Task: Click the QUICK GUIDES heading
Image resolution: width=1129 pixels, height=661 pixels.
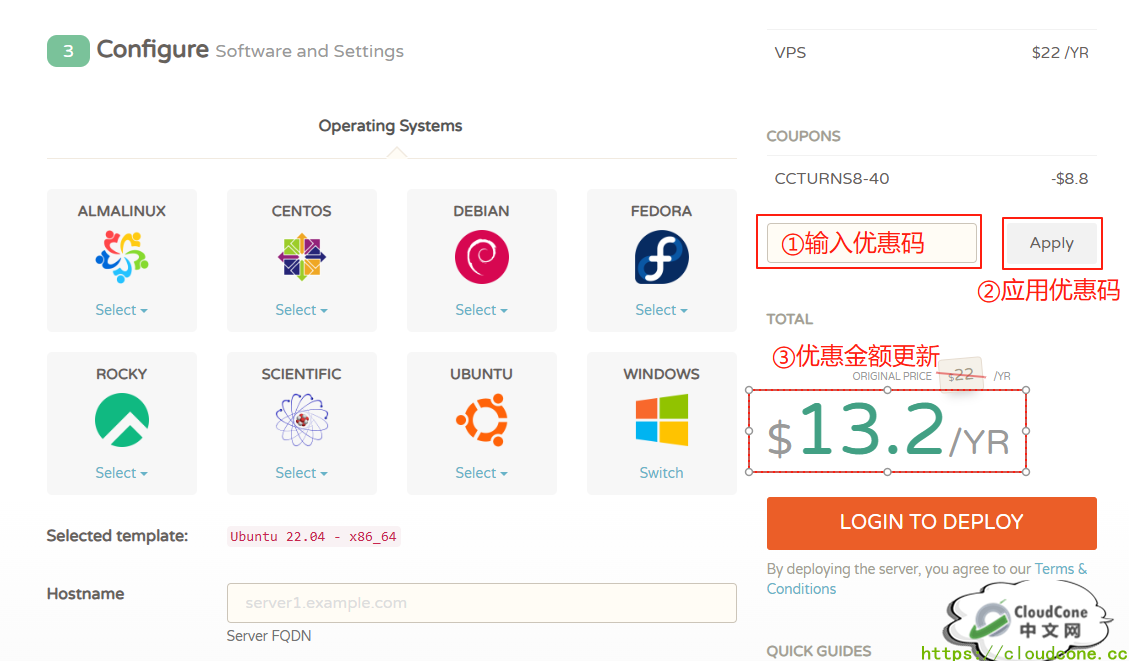Action: point(819,651)
